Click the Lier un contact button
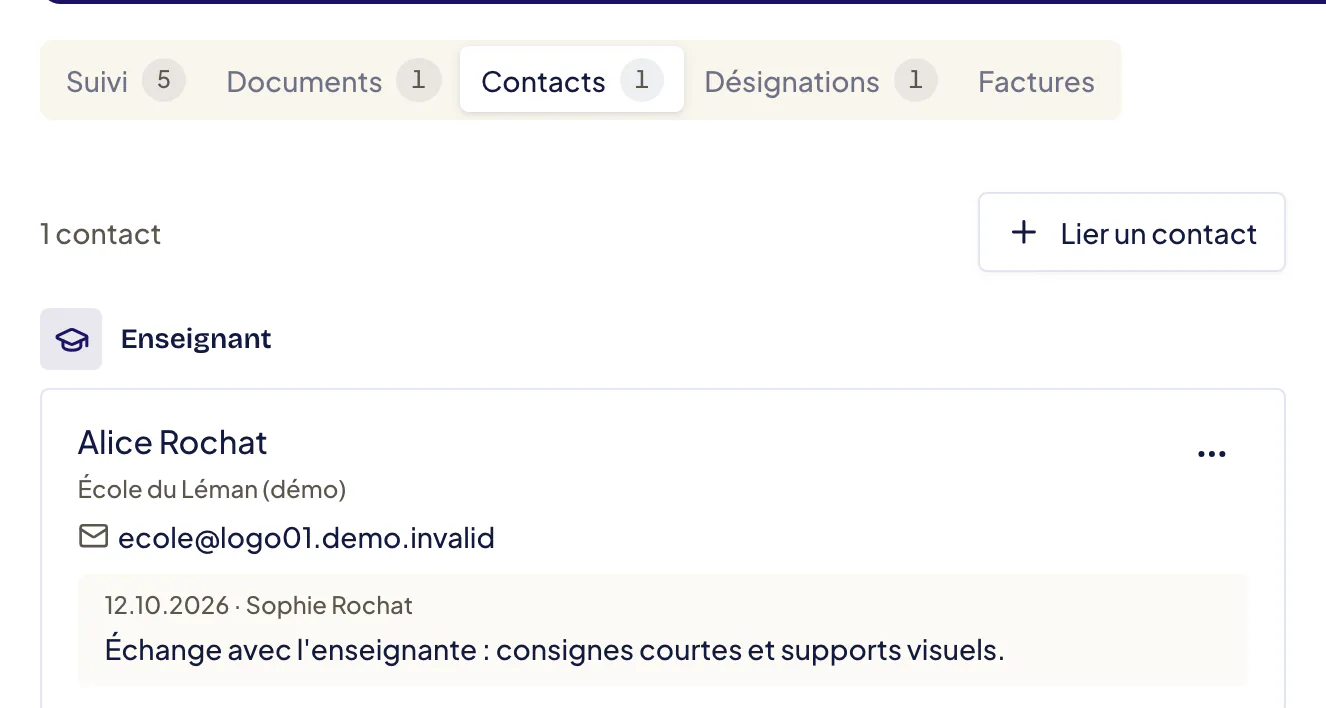The height and width of the screenshot is (708, 1326). tap(1132, 233)
